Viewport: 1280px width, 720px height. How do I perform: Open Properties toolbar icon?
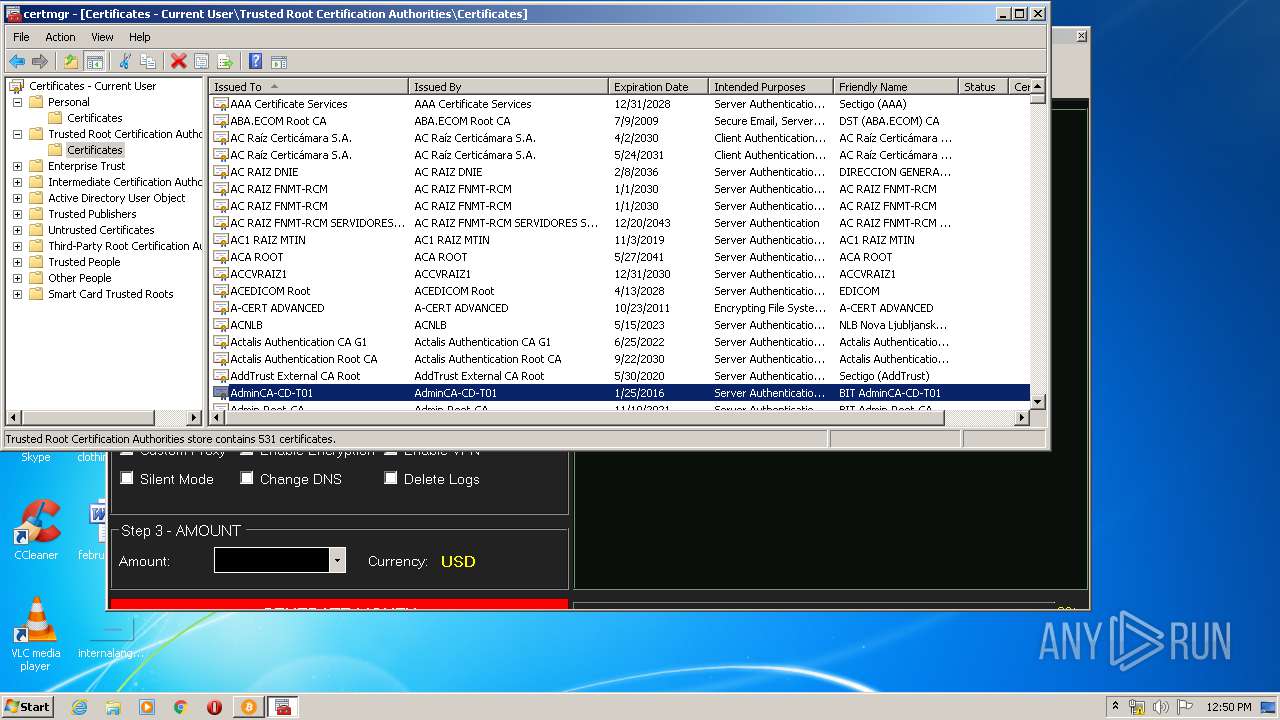click(202, 61)
